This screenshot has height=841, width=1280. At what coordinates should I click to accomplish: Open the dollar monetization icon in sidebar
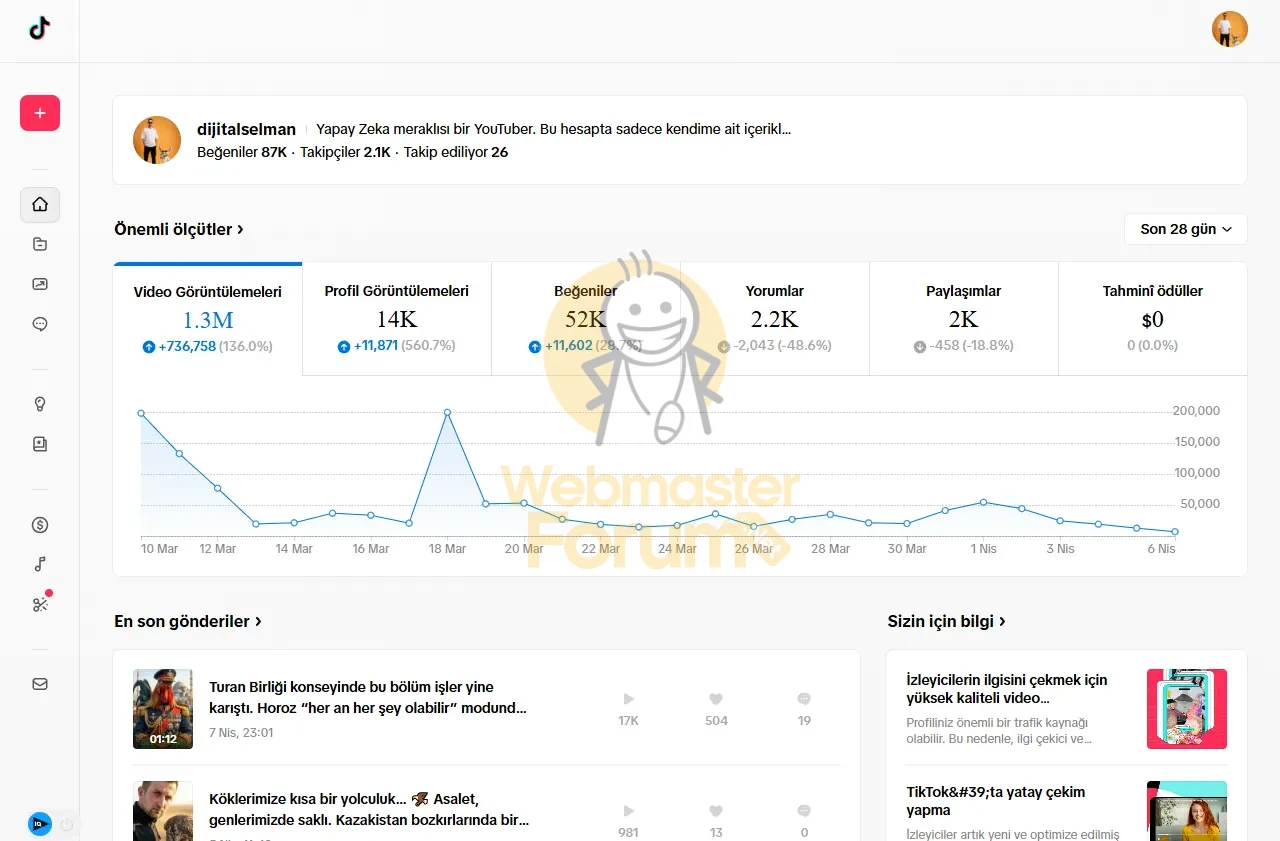coord(40,525)
